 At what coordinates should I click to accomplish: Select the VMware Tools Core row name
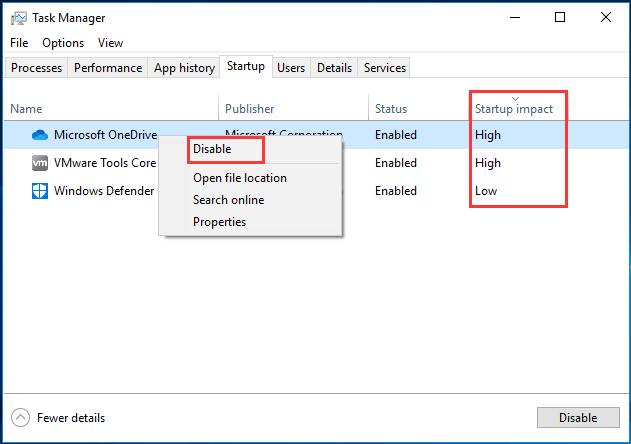(x=105, y=163)
